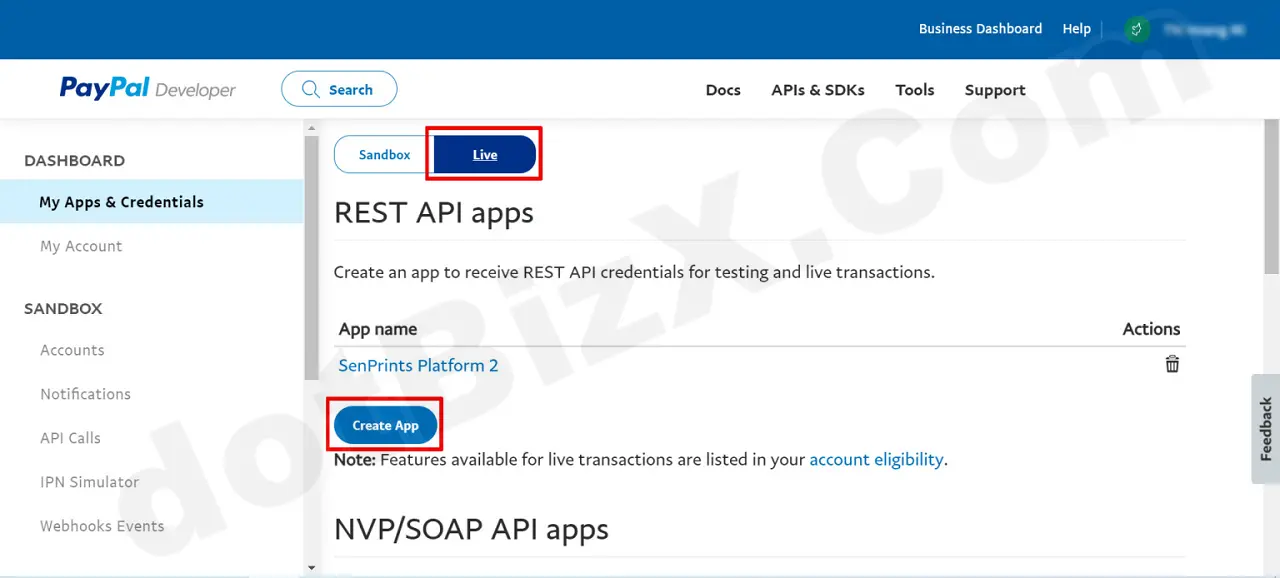
Task: Open the IPN Simulator from the sidebar
Action: pos(89,482)
